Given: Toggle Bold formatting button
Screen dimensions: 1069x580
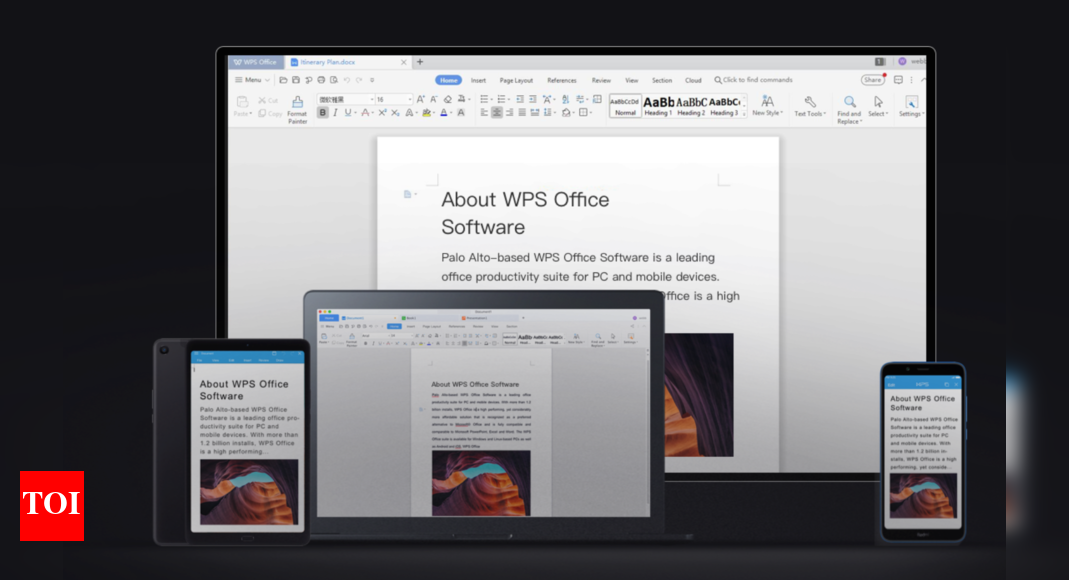Looking at the screenshot, I should point(322,113).
